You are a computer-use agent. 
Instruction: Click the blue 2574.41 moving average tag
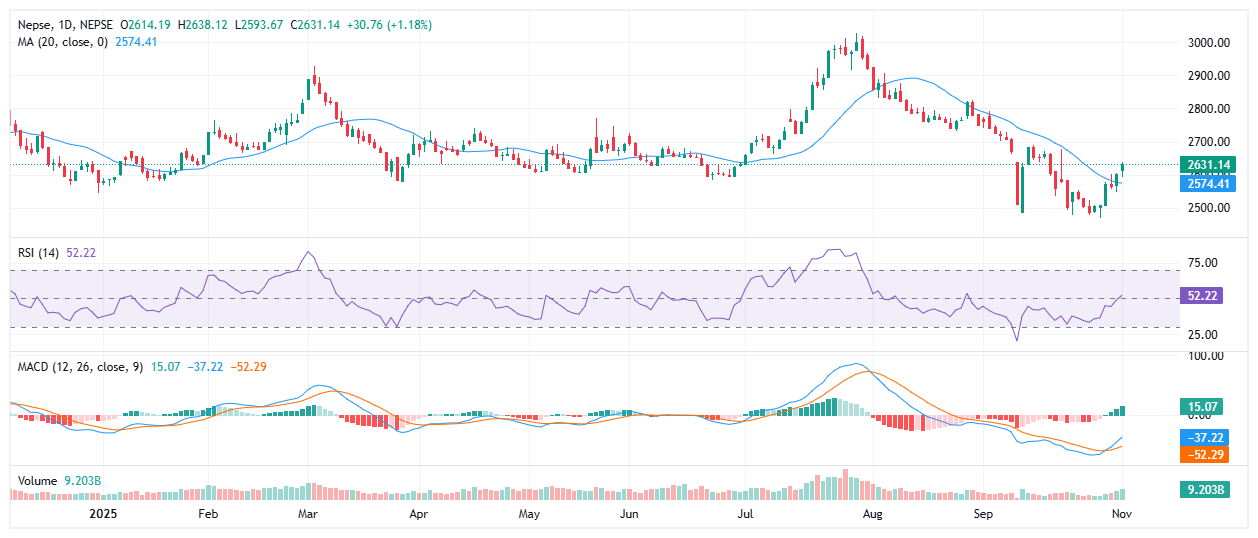(1209, 184)
